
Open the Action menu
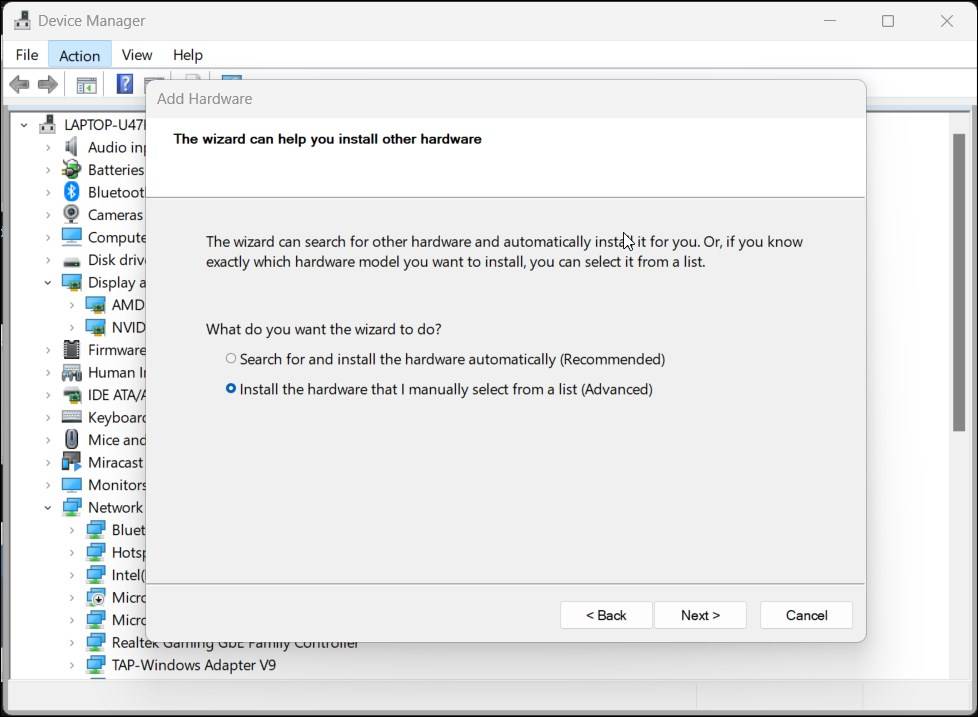79,55
